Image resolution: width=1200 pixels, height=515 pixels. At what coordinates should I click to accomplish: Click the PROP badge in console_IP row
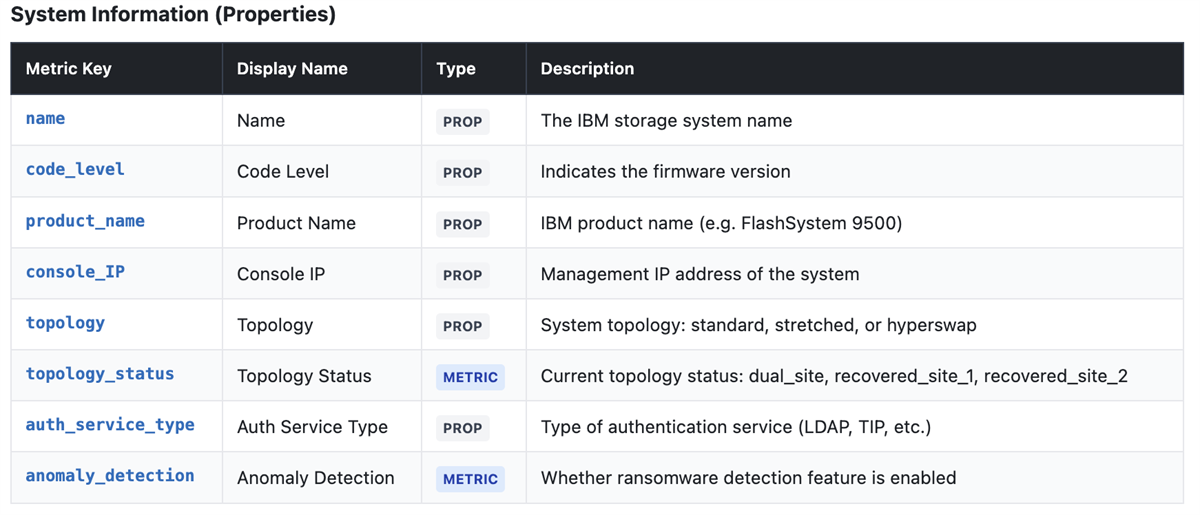463,275
